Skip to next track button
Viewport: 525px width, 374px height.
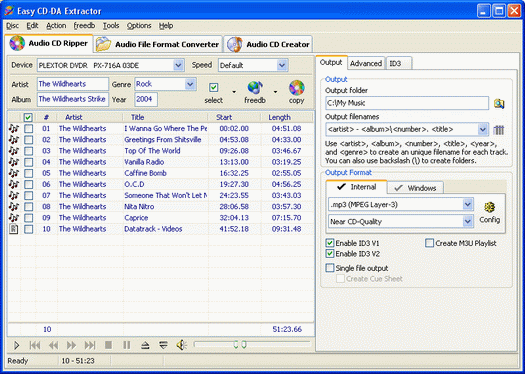coord(90,345)
